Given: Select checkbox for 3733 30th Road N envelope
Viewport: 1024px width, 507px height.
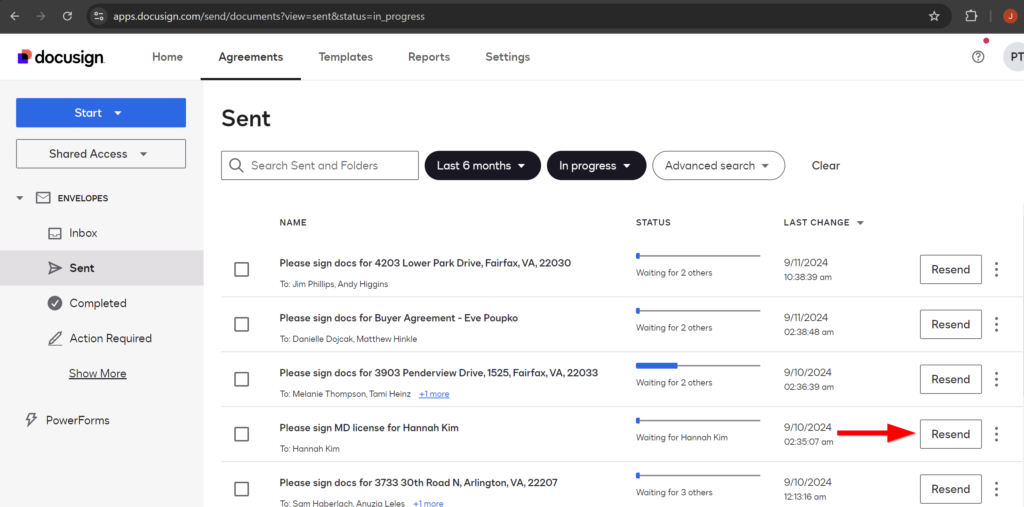Looking at the screenshot, I should (242, 489).
